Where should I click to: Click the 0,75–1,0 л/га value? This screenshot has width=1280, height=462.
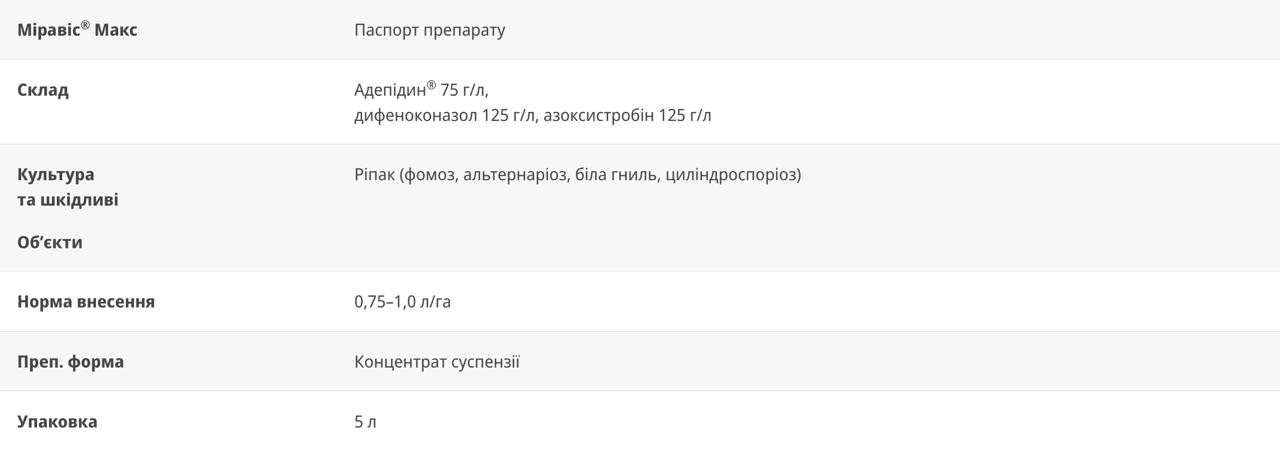[402, 302]
